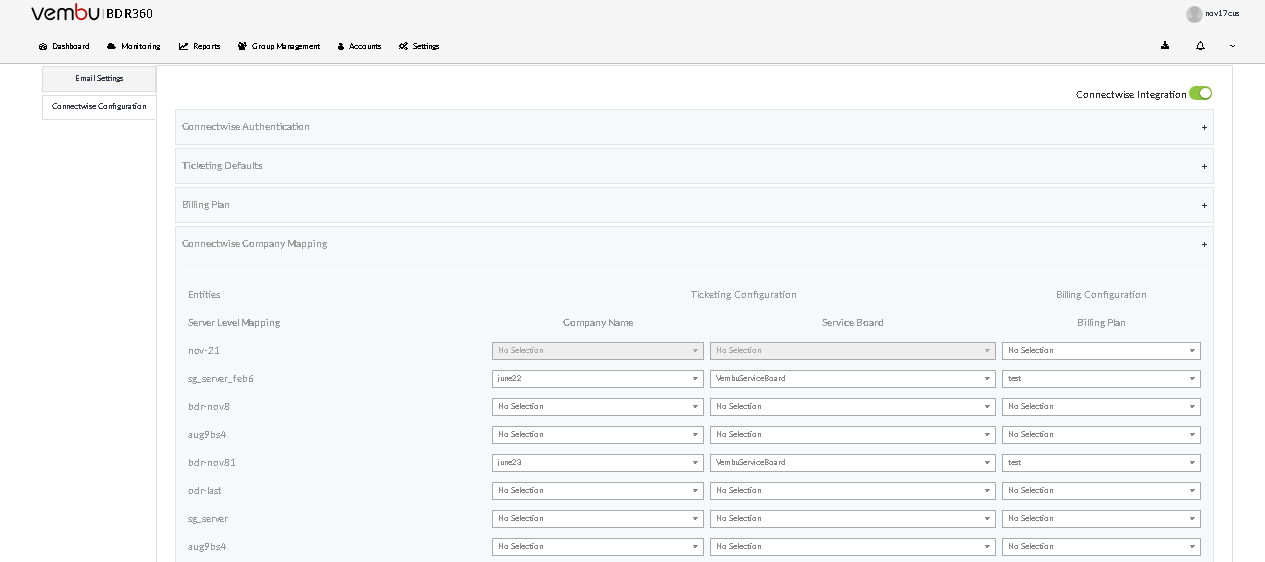Click the nov17cus username text
This screenshot has height=562, width=1265.
coord(1222,14)
